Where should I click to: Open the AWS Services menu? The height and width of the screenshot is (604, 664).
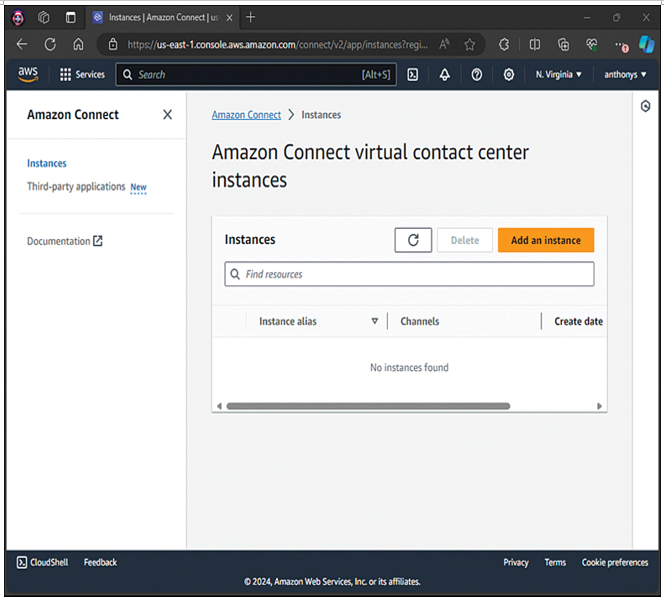[x=82, y=75]
